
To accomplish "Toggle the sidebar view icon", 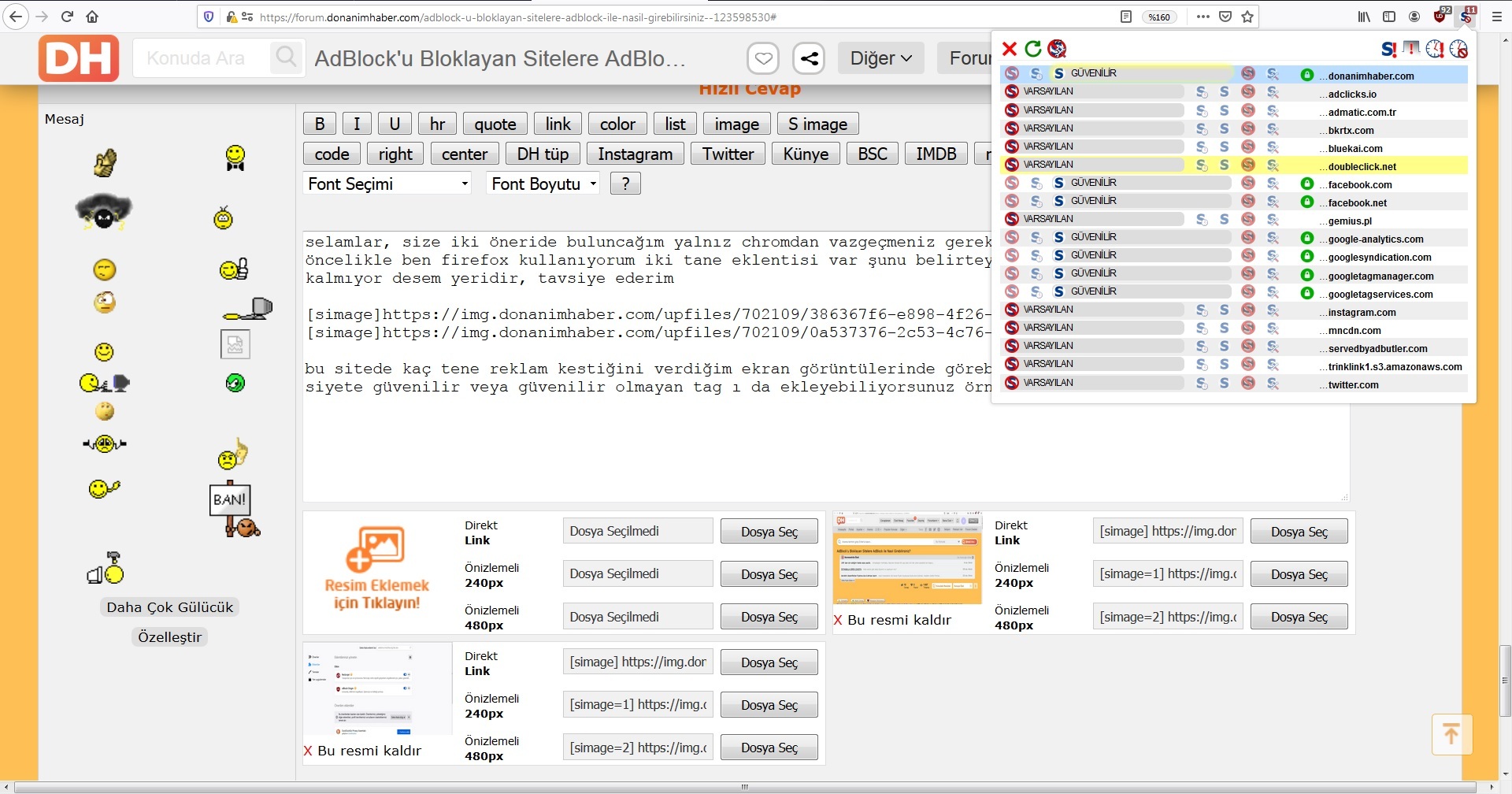I will [1389, 17].
